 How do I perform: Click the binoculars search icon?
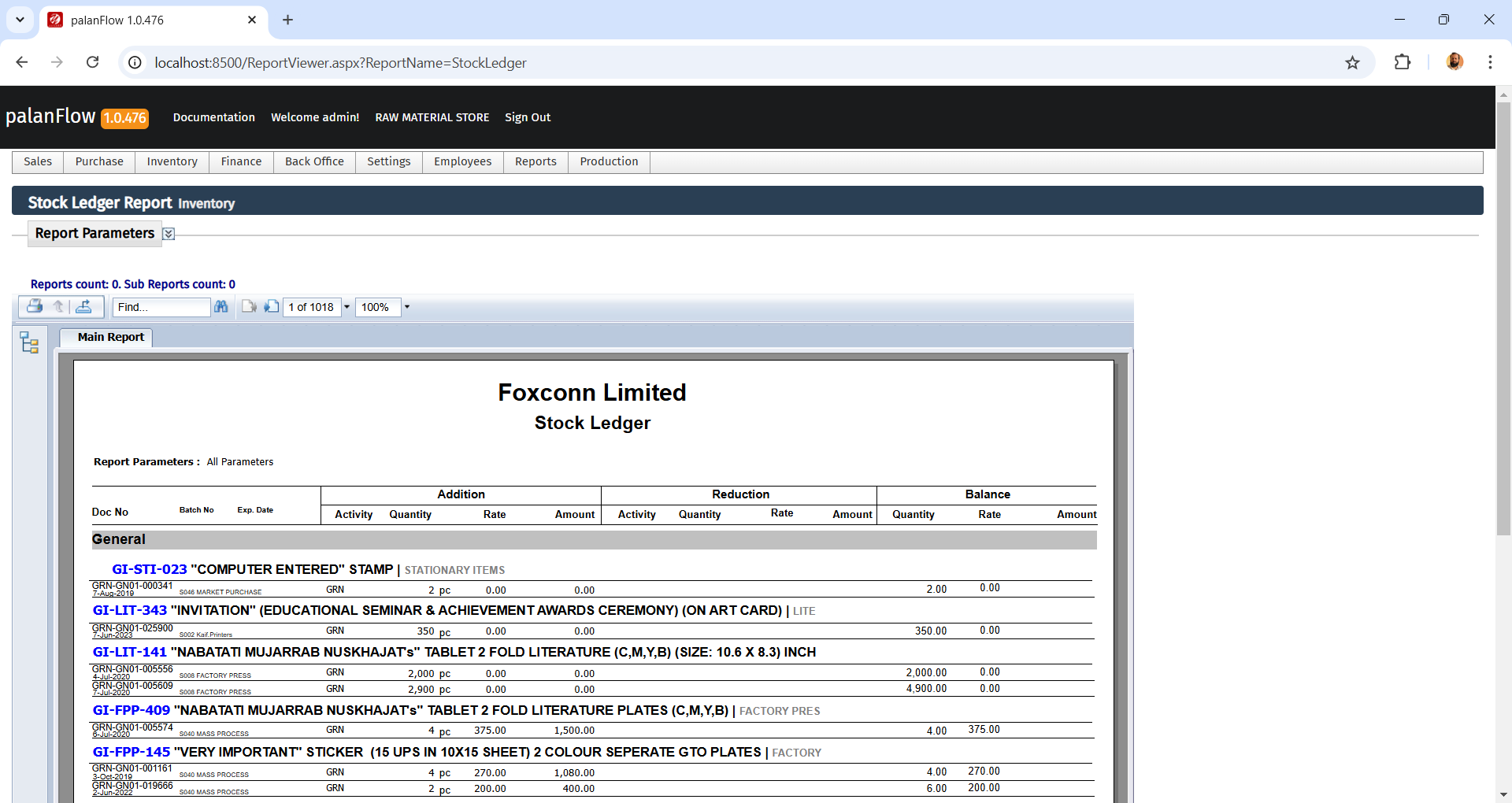pos(221,306)
